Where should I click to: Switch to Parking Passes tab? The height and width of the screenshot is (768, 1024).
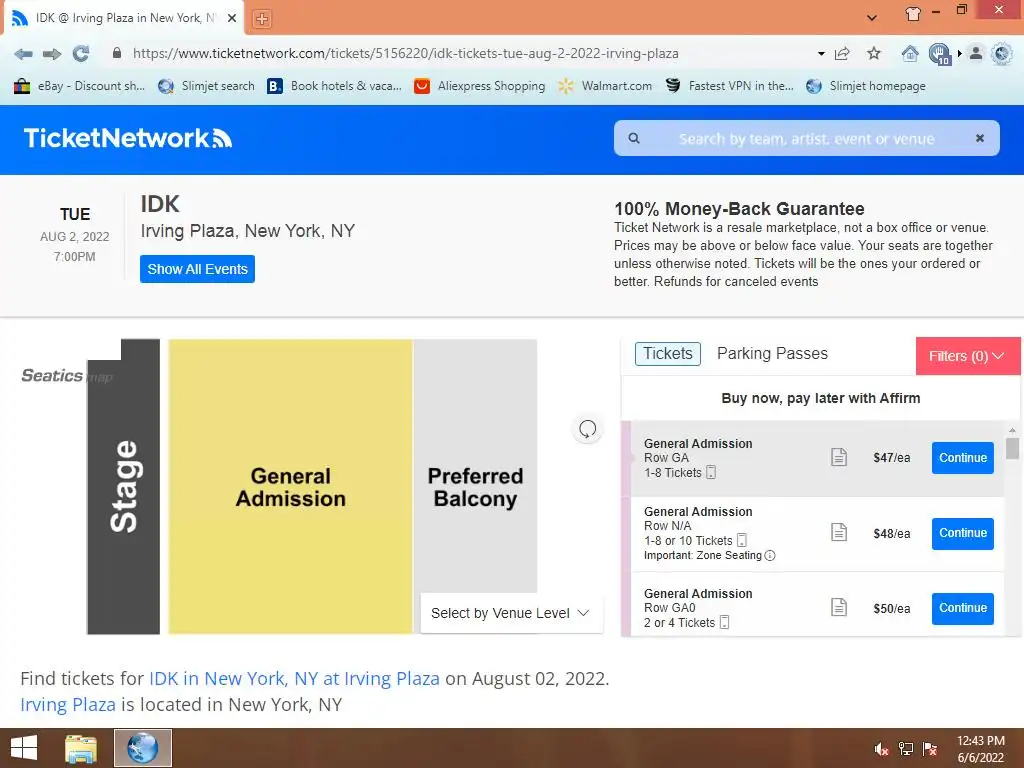coord(772,353)
